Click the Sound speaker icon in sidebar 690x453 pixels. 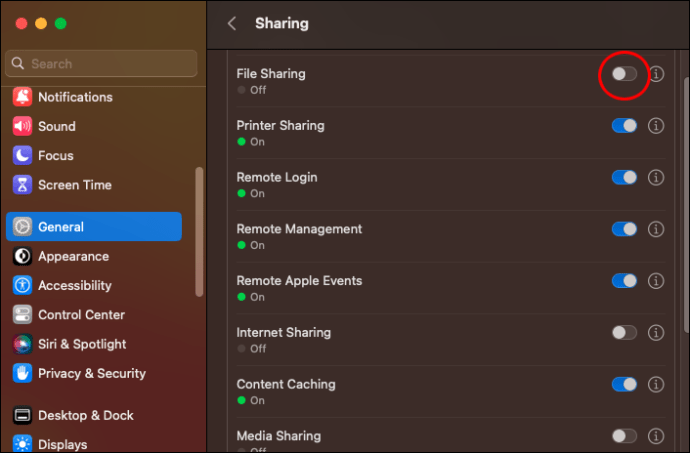pyautogui.click(x=22, y=126)
